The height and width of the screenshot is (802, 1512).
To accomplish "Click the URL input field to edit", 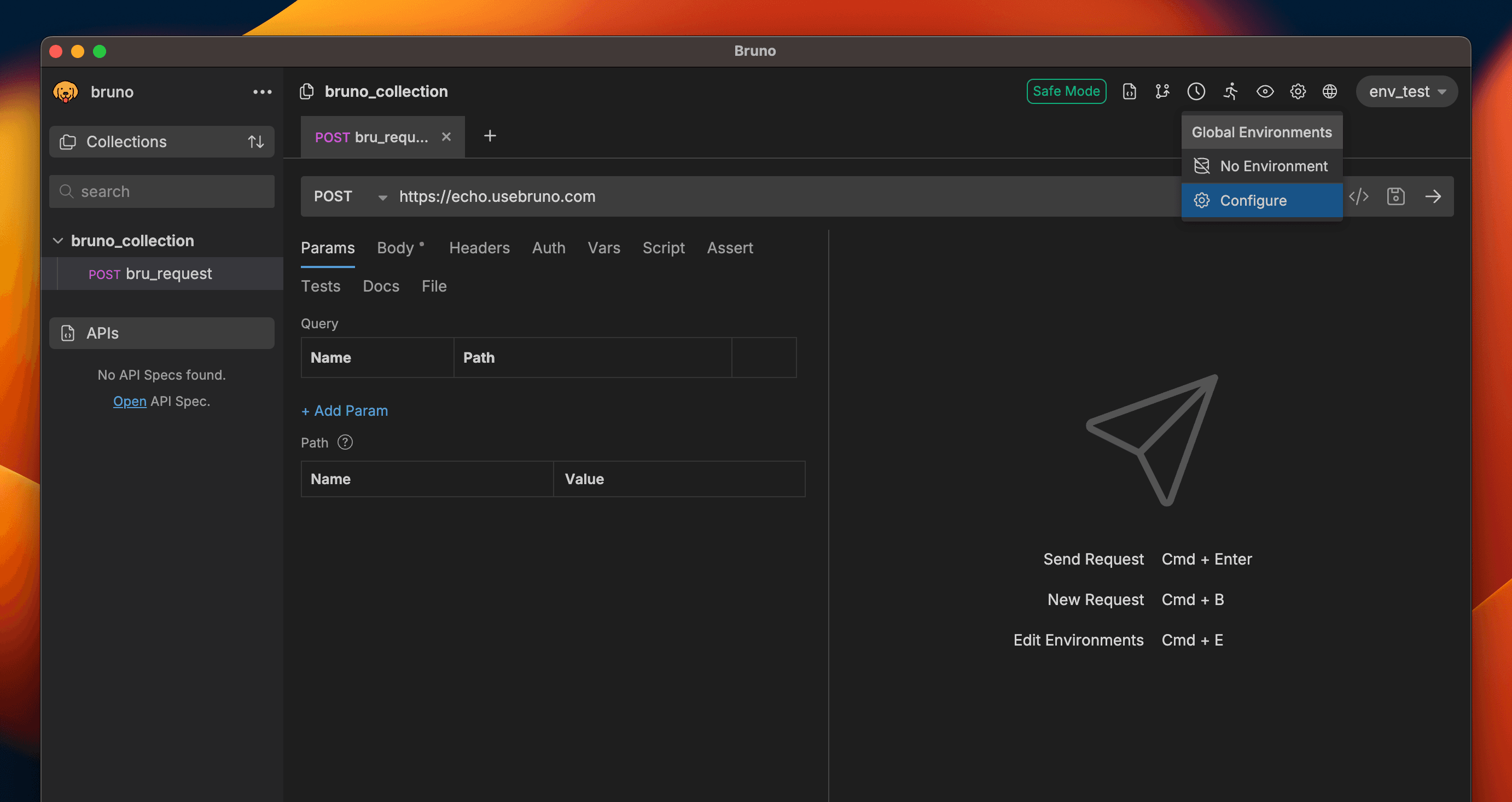I will tap(757, 196).
